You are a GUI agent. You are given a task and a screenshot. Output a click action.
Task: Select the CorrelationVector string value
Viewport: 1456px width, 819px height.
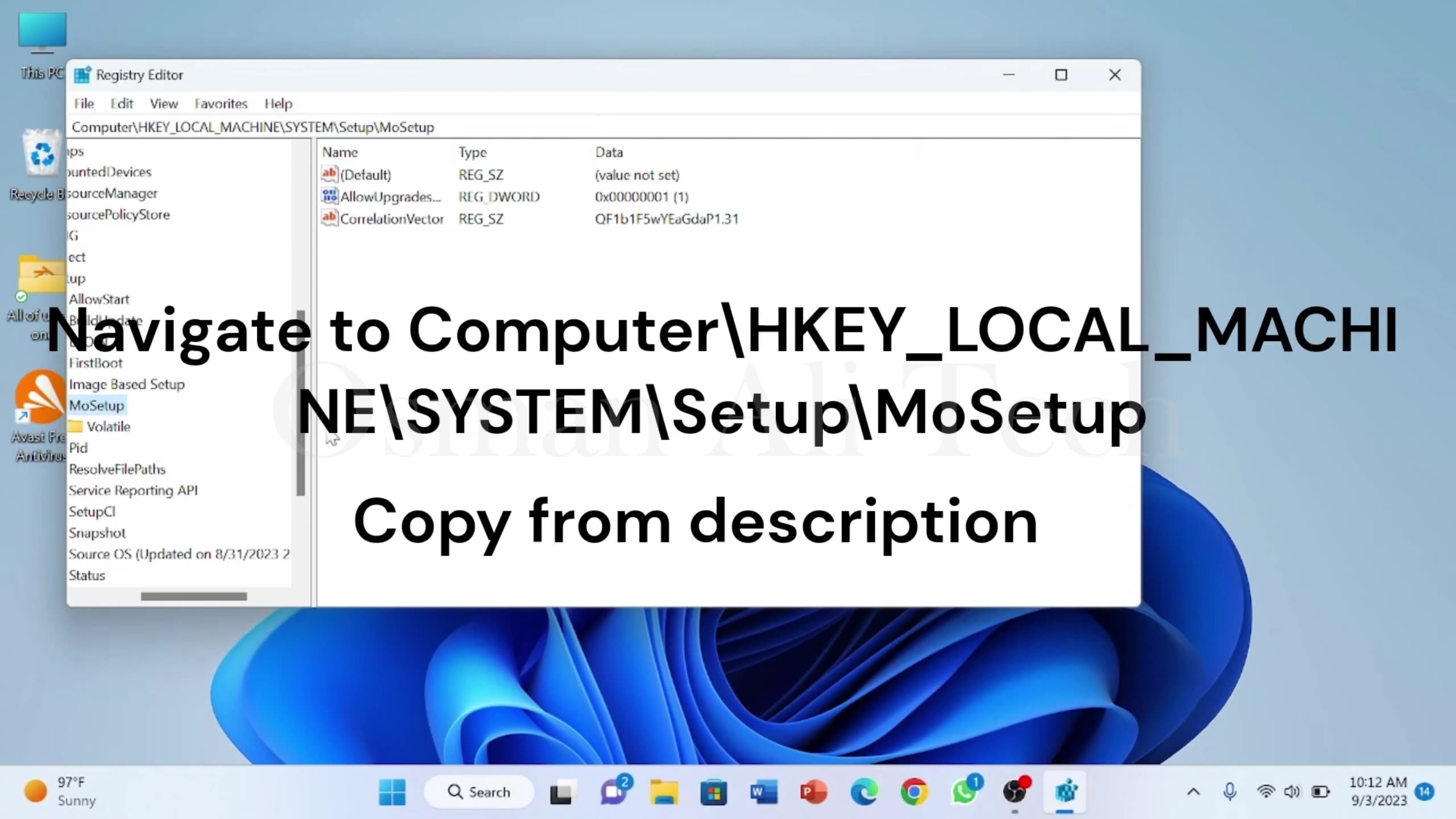click(391, 218)
